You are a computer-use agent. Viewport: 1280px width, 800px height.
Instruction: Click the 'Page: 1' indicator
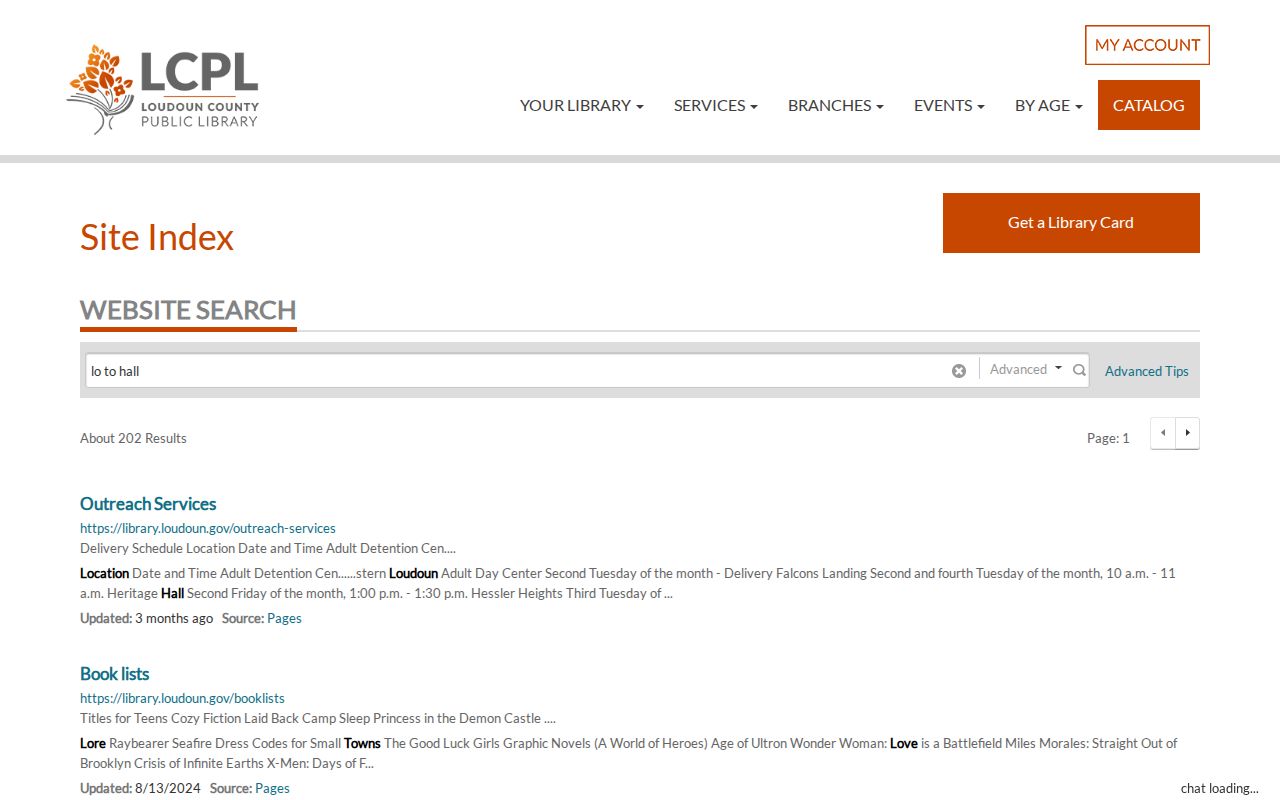(x=1108, y=438)
